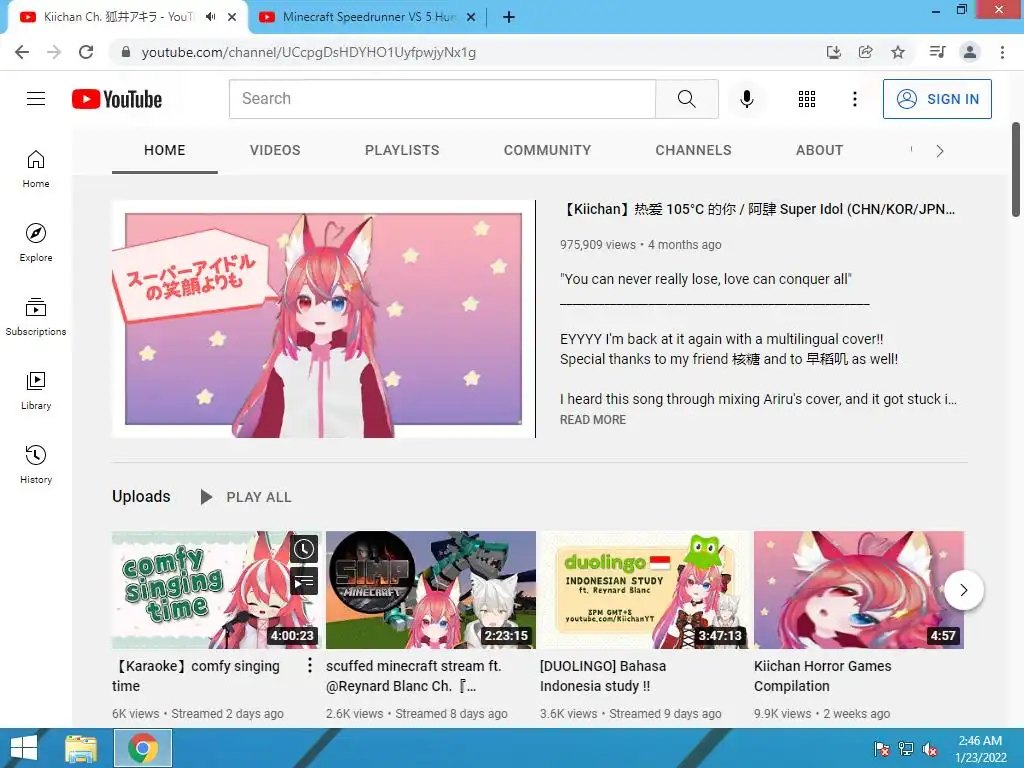Click the muted volume tray icon
1024x768 pixels.
tap(930, 749)
